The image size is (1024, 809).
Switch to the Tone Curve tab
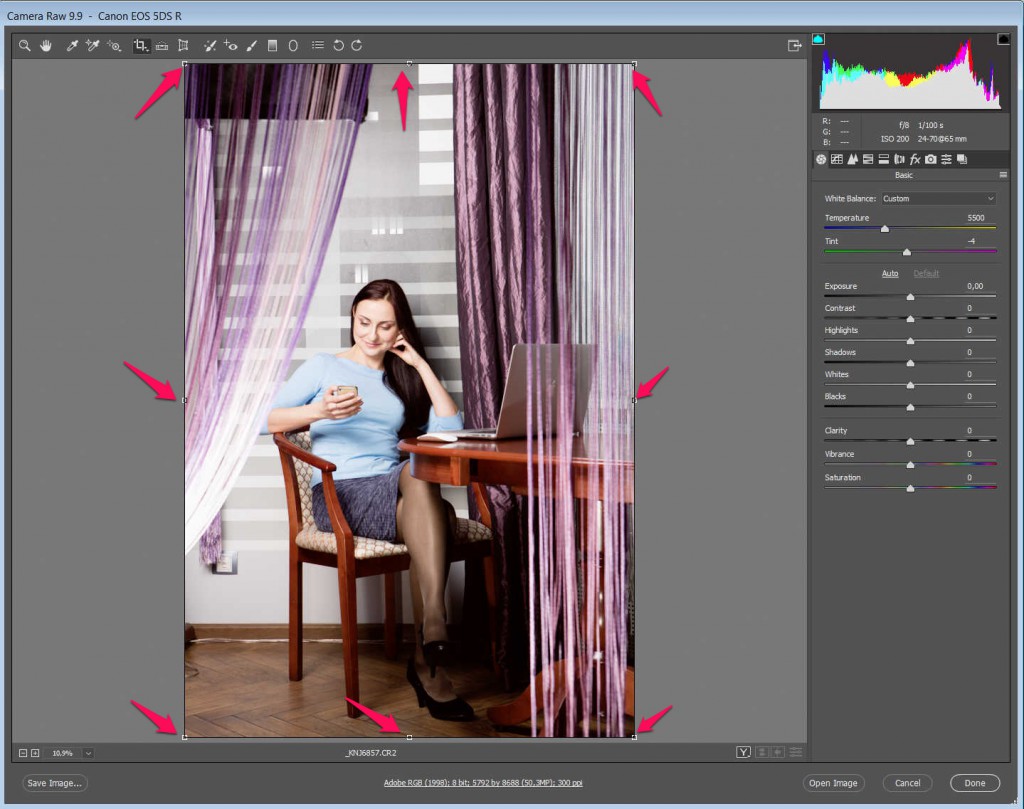tap(837, 159)
